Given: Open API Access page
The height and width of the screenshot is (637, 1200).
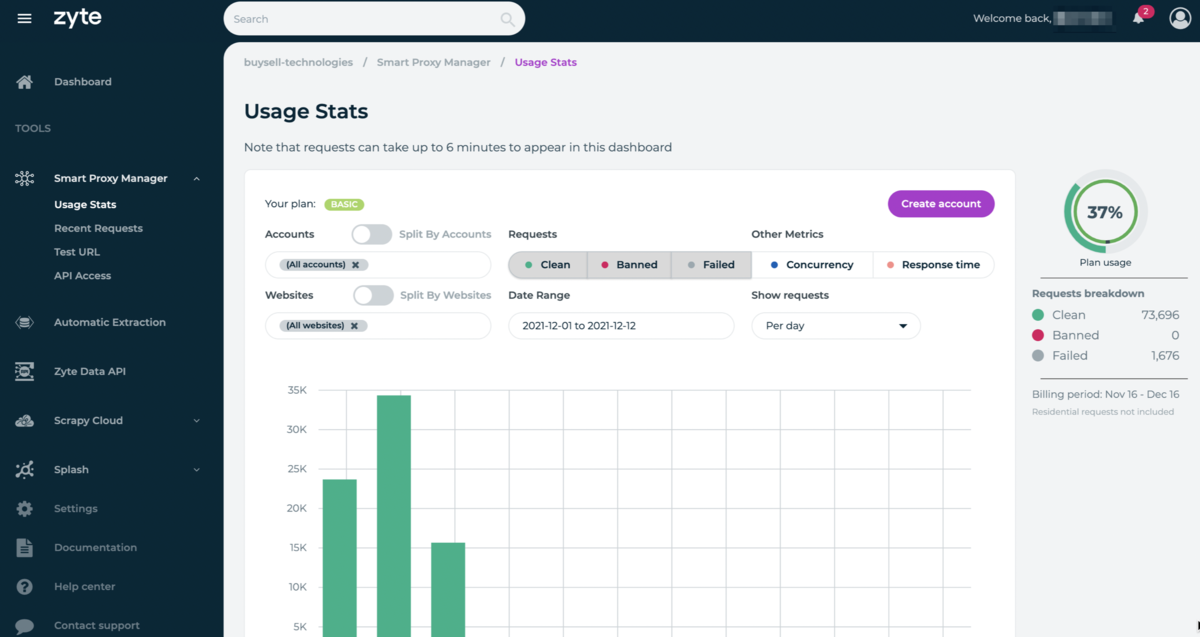Looking at the screenshot, I should point(82,276).
